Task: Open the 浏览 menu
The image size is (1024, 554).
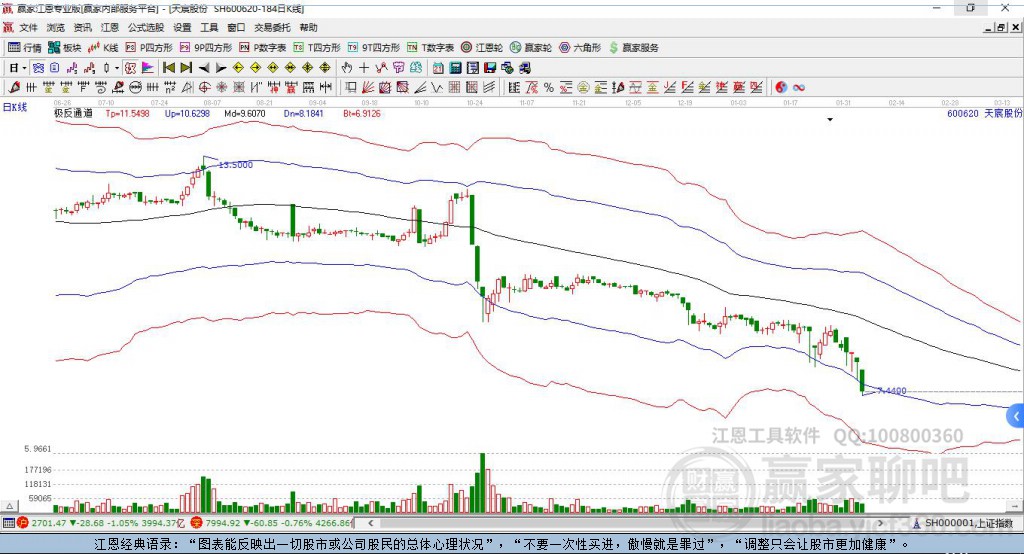Action: pos(56,27)
